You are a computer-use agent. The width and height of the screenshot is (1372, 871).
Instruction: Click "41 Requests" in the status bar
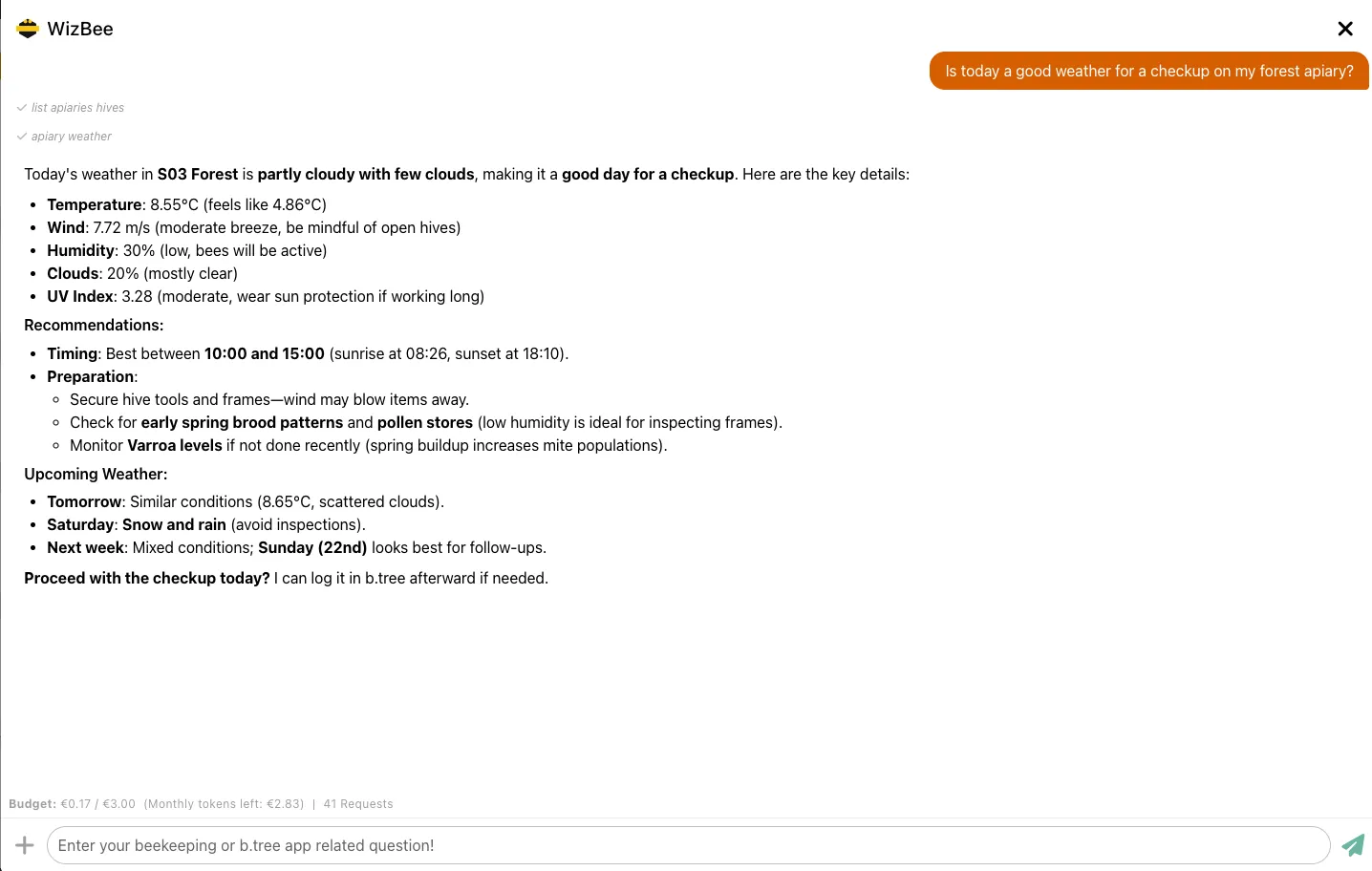click(358, 803)
